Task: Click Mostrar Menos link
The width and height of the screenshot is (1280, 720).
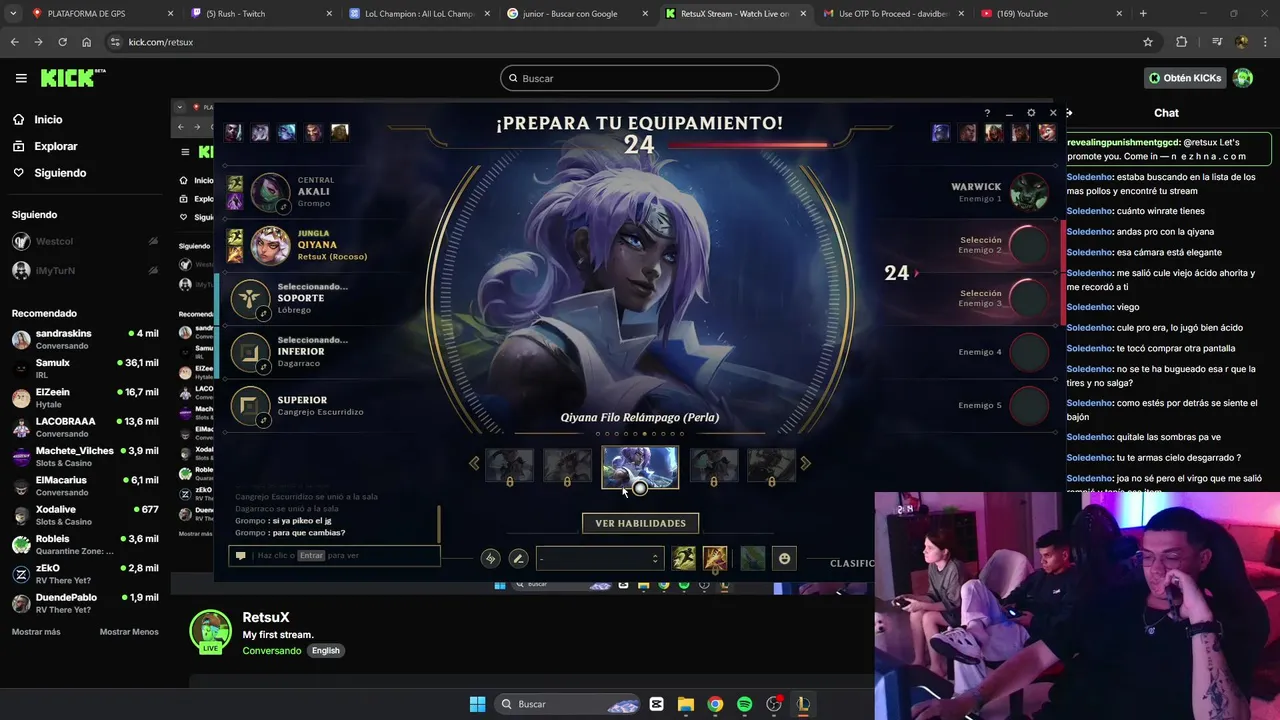Action: click(x=129, y=632)
